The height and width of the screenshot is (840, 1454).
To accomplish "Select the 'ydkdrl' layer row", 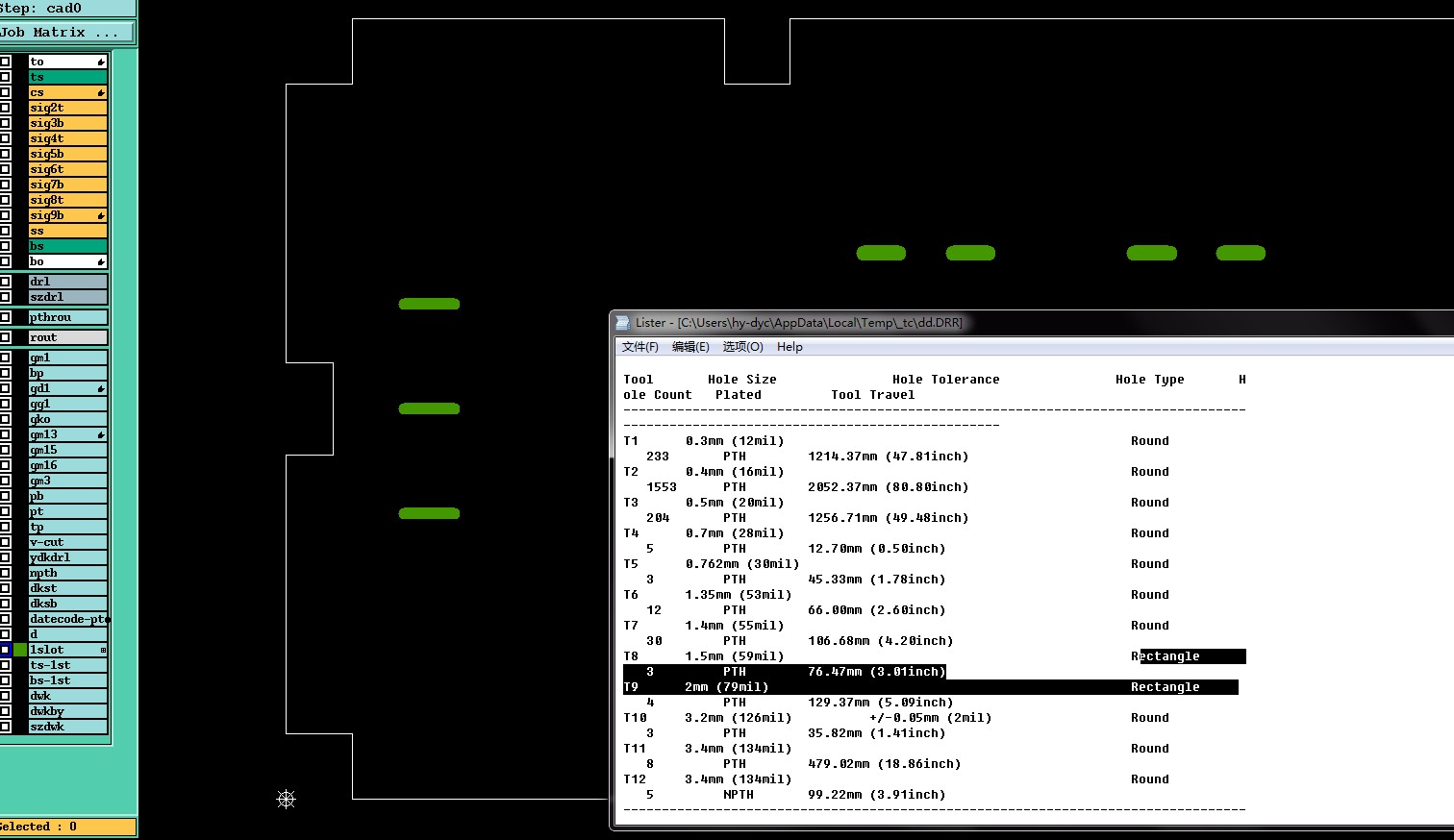I will pyautogui.click(x=67, y=557).
